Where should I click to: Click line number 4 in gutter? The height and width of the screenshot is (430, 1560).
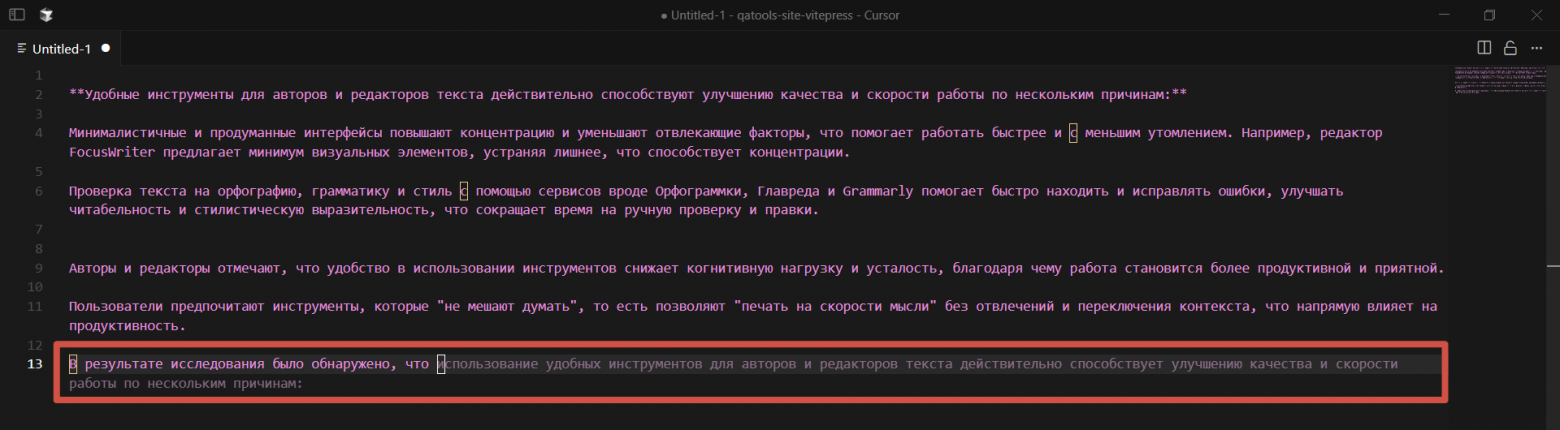39,133
